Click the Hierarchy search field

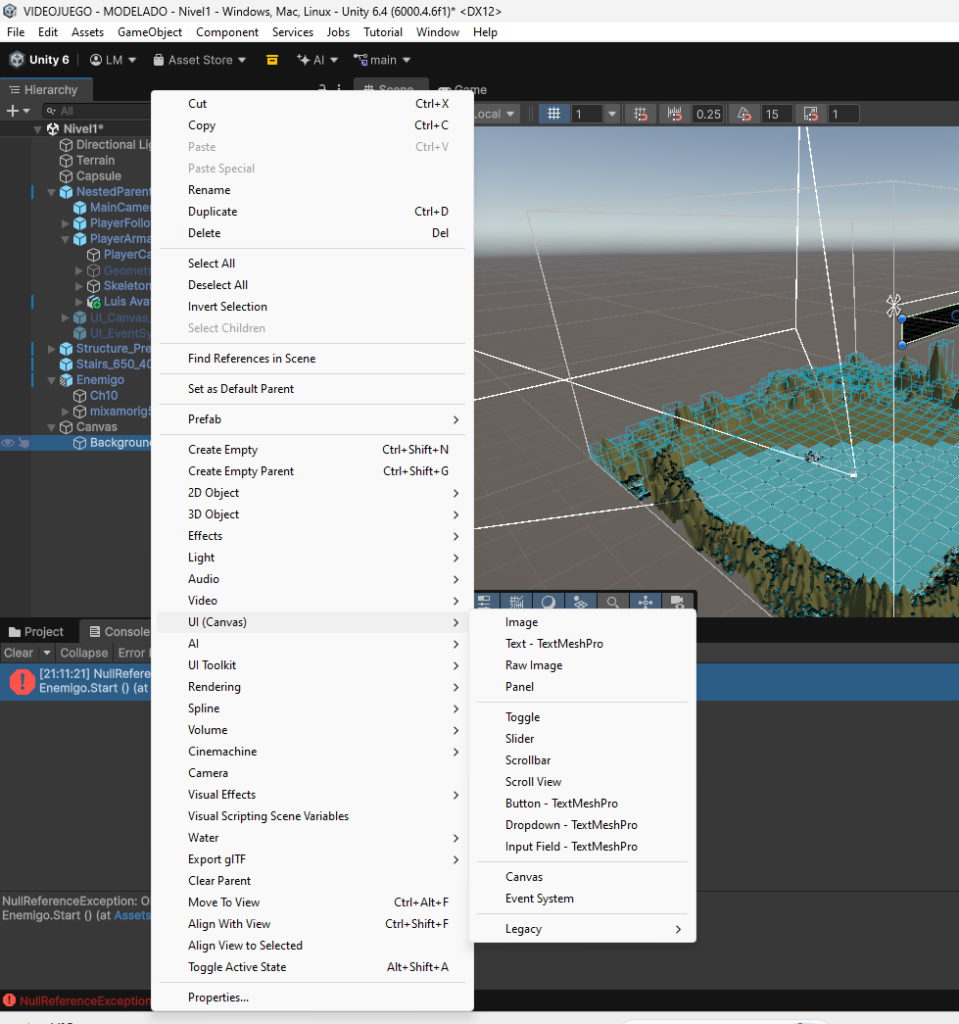pos(98,111)
